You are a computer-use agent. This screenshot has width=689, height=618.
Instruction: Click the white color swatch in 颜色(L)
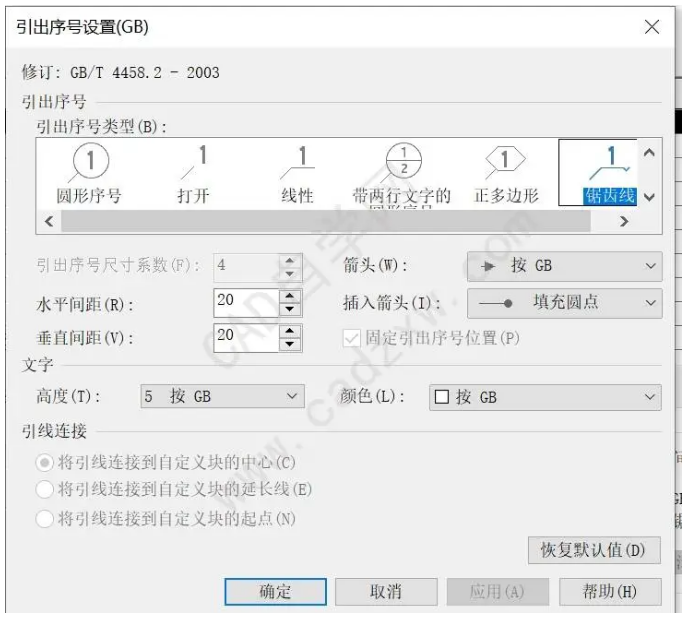(x=441, y=397)
